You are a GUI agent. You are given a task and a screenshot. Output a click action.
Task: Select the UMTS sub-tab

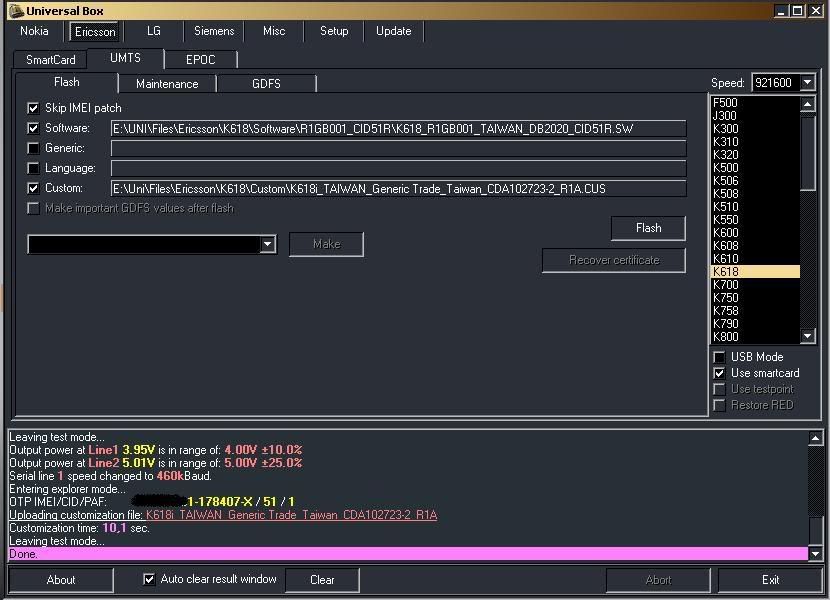click(125, 58)
